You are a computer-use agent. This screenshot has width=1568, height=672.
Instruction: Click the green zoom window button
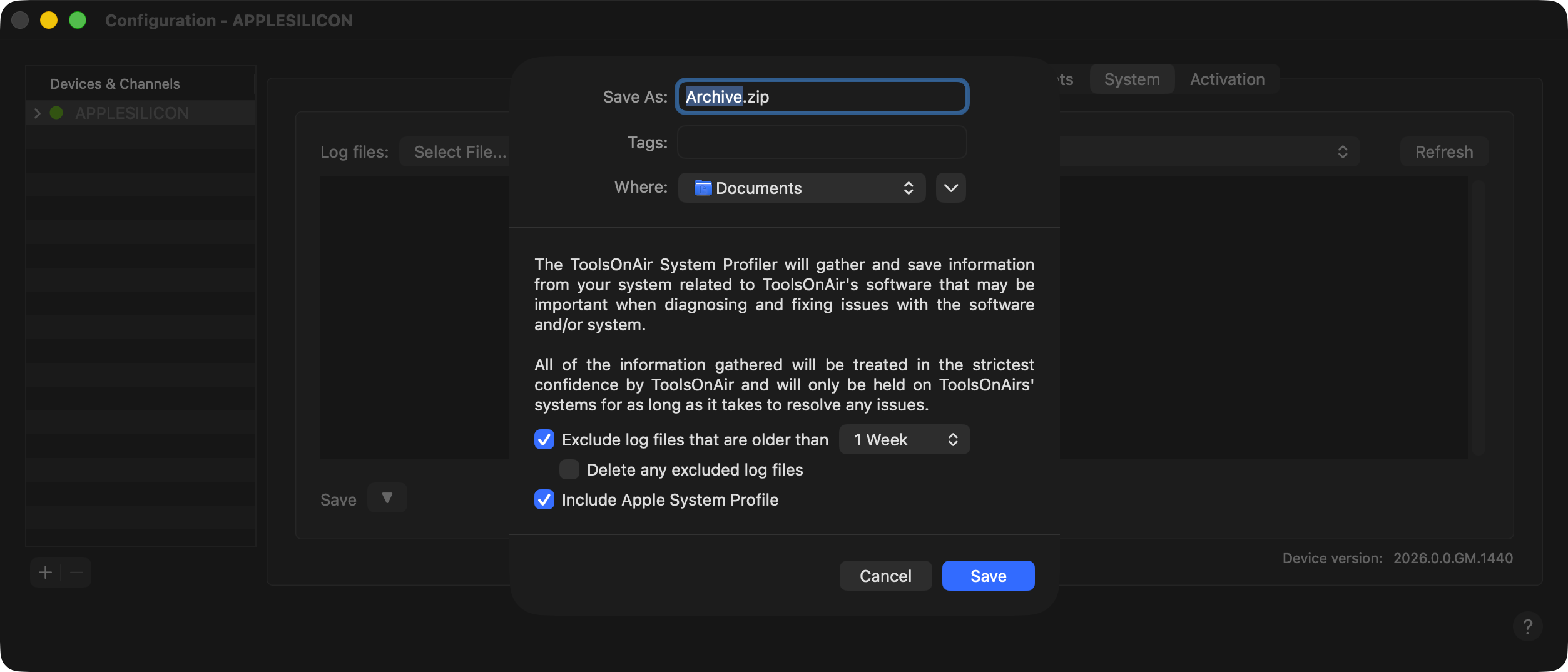click(78, 20)
